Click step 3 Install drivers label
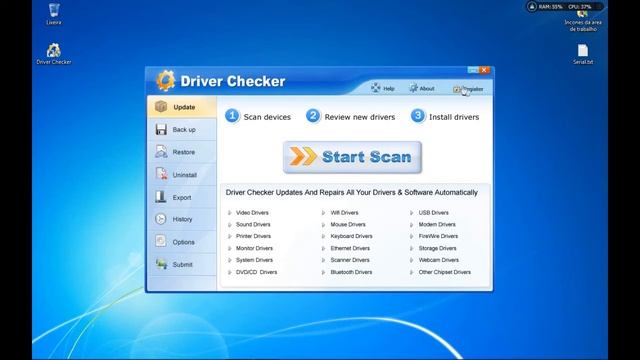Screen dimensions: 640x360 point(454,117)
